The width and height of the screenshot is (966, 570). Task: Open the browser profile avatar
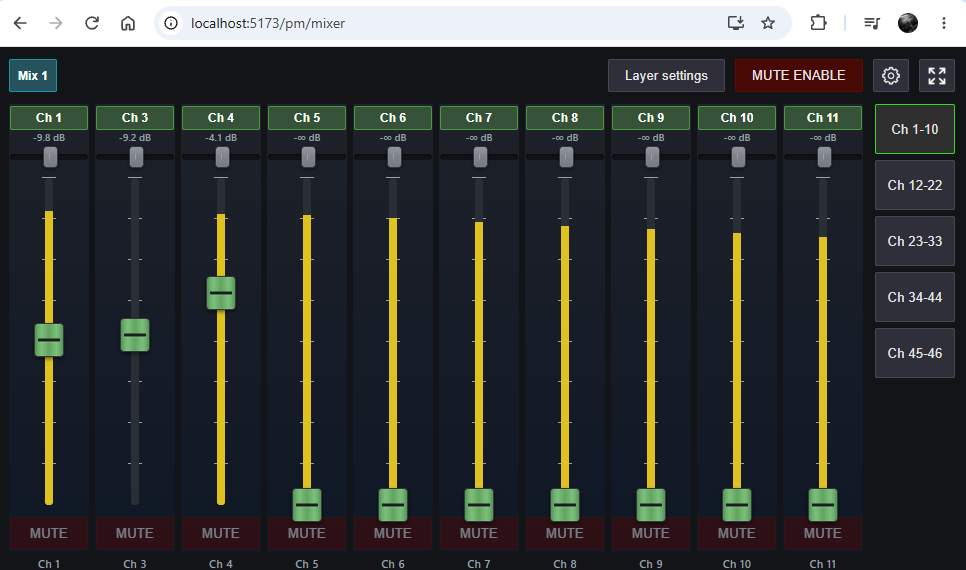[x=907, y=23]
